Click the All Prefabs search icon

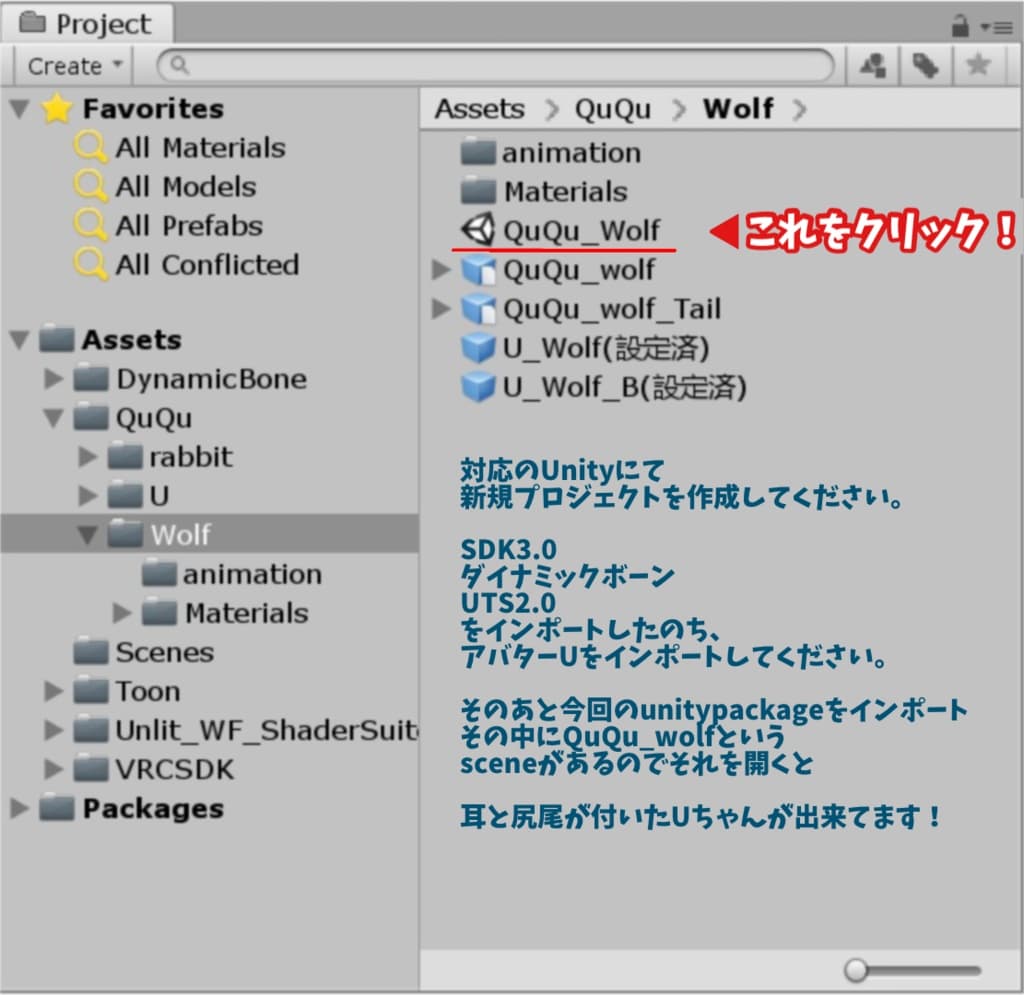tap(90, 225)
